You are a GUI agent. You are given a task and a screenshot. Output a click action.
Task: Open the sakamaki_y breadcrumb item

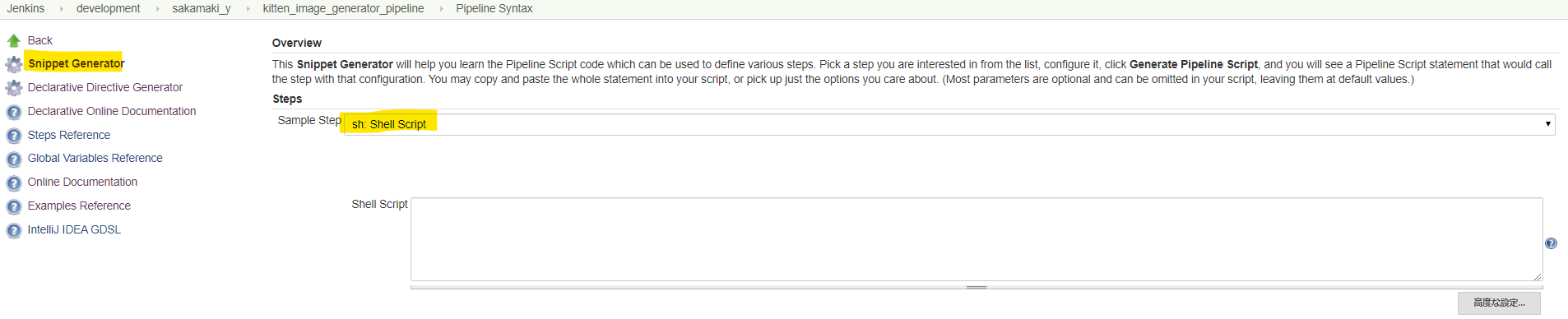(201, 8)
